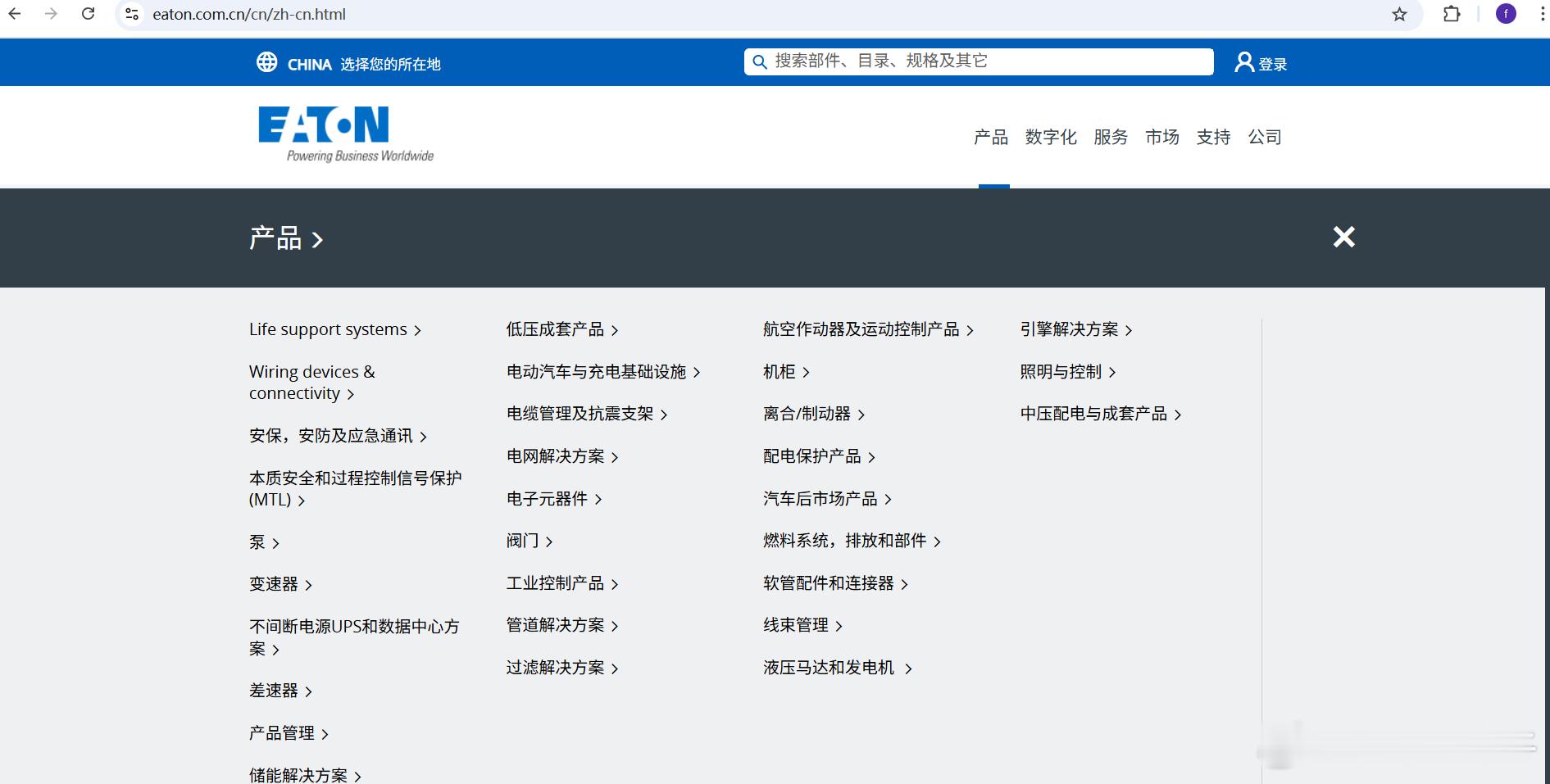Open 低压成套产品 link
The width and height of the screenshot is (1550, 784).
tap(554, 329)
